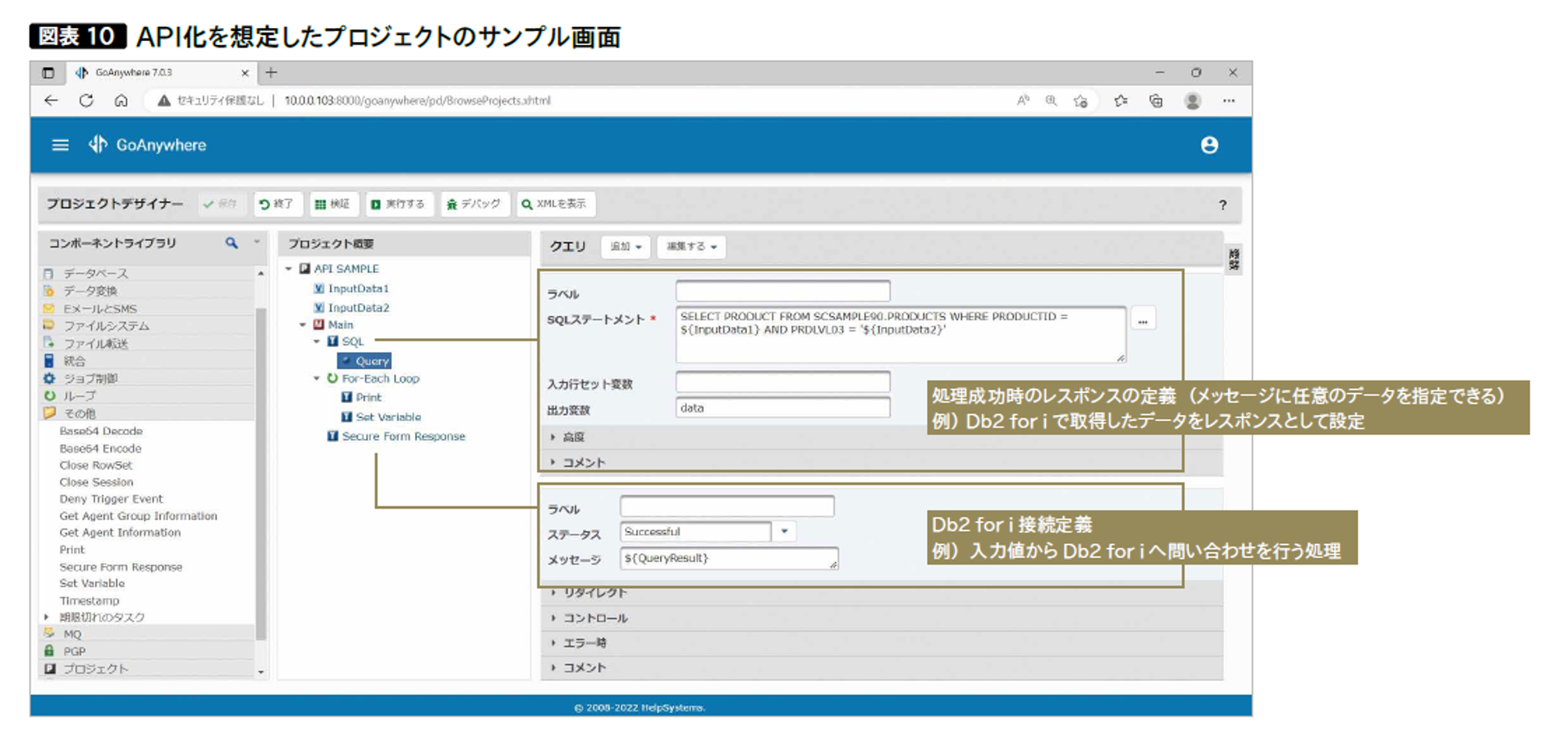Open browser tab actions icon
The width and height of the screenshot is (1568, 731).
48,73
